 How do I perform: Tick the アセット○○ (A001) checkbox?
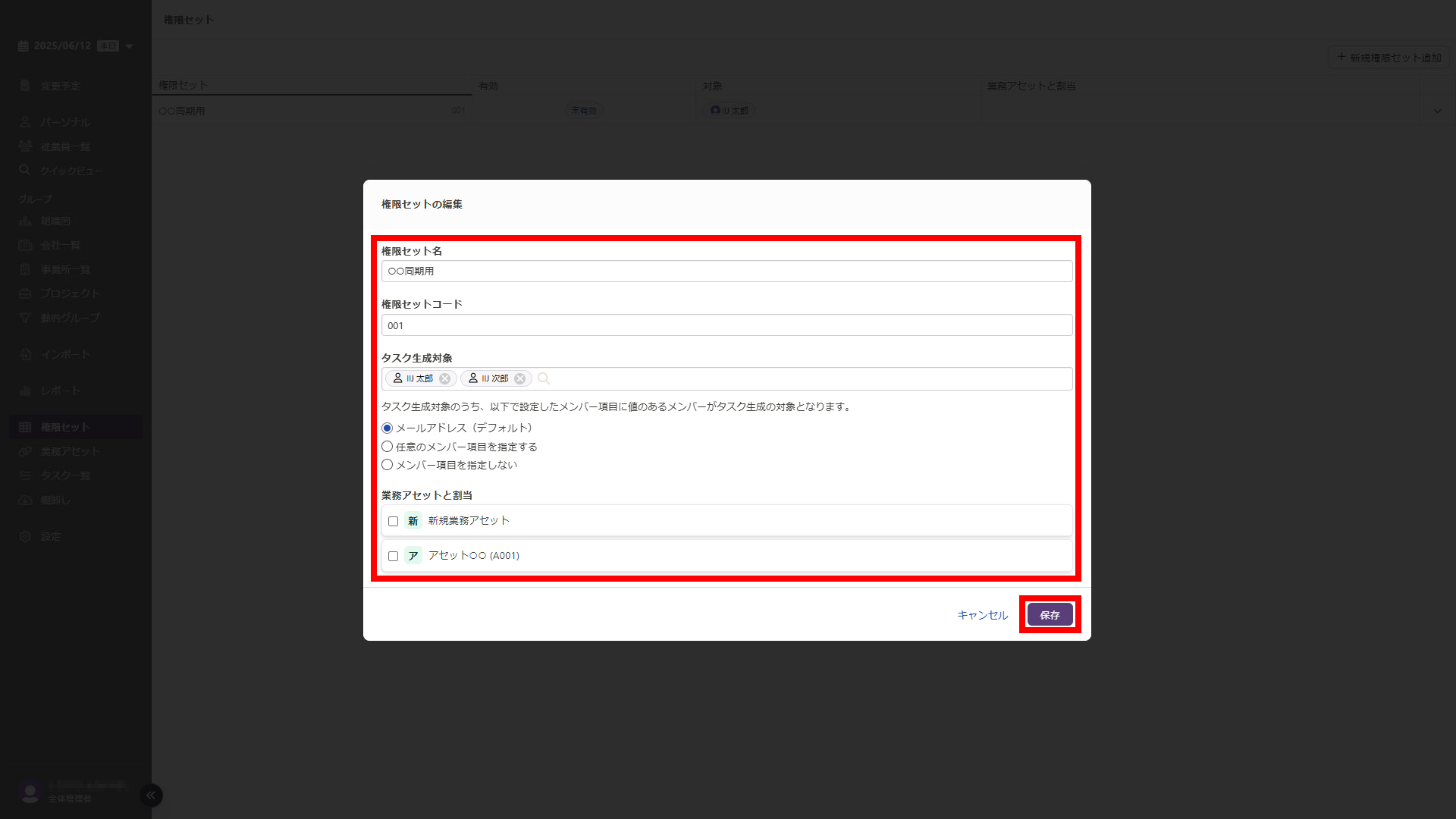click(x=393, y=556)
